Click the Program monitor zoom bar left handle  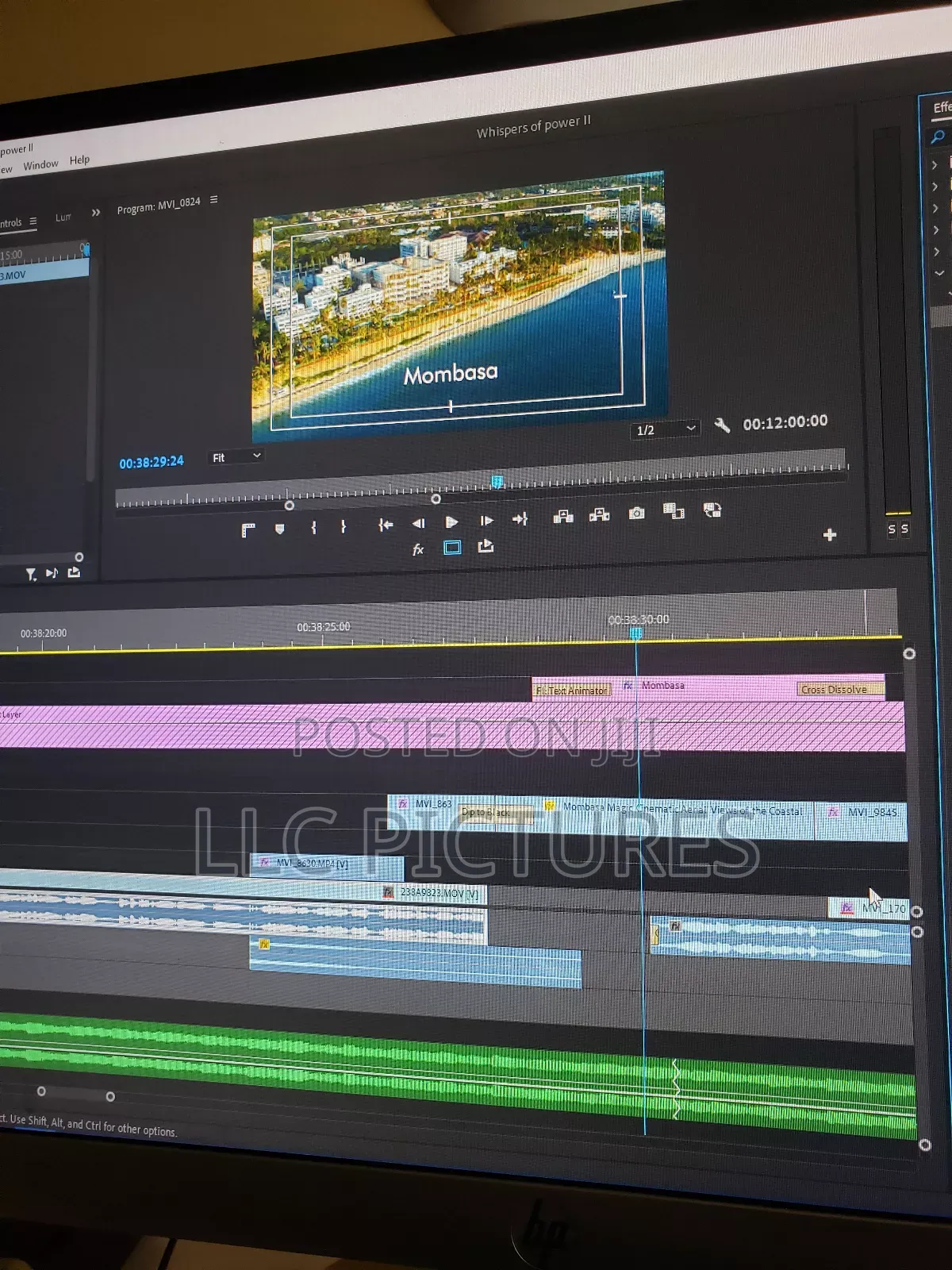290,506
